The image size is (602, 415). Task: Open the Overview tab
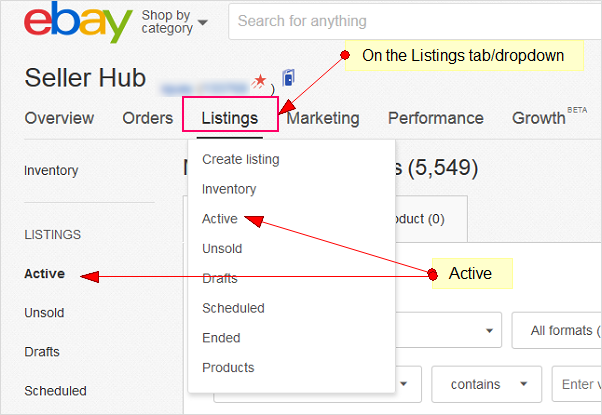(x=59, y=118)
